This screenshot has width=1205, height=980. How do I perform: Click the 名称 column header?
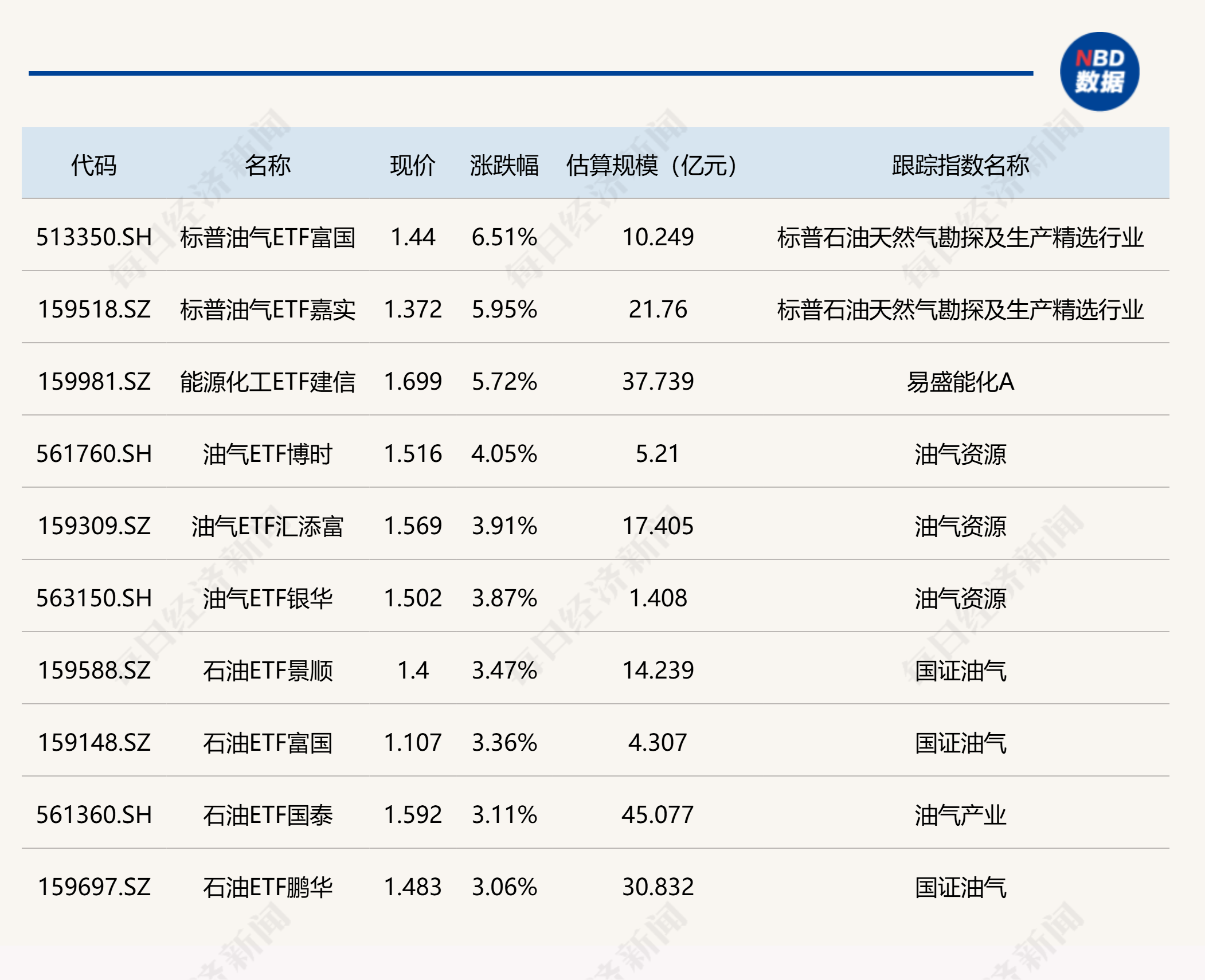[x=268, y=166]
